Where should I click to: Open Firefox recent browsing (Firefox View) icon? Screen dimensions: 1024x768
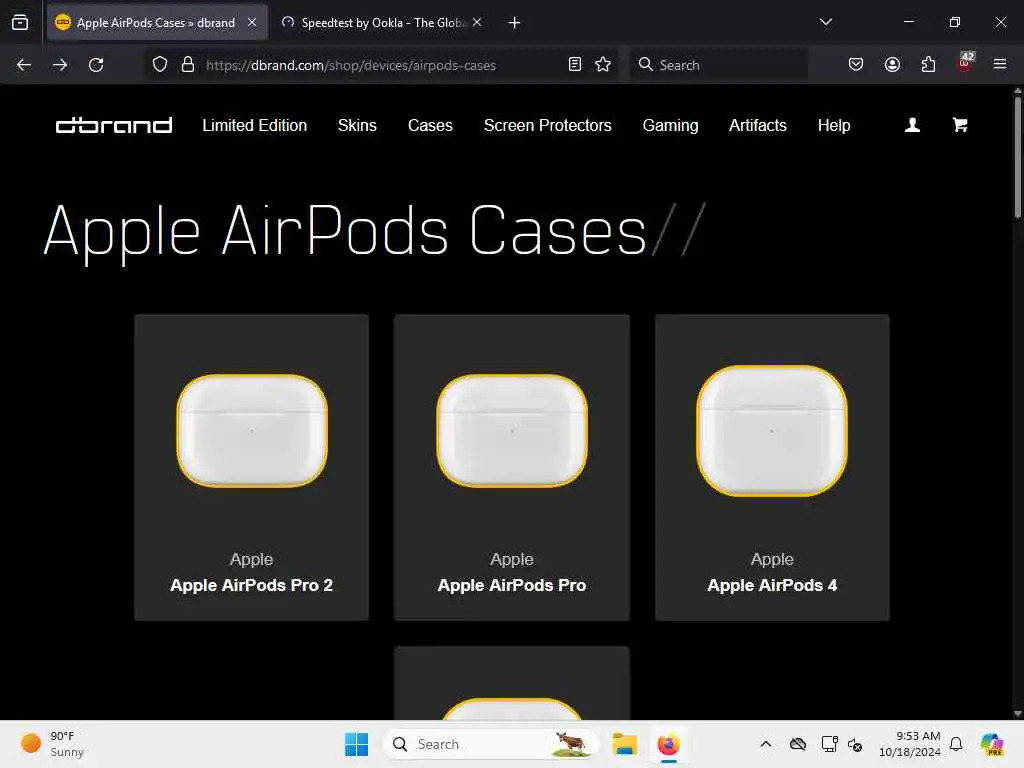(x=20, y=22)
